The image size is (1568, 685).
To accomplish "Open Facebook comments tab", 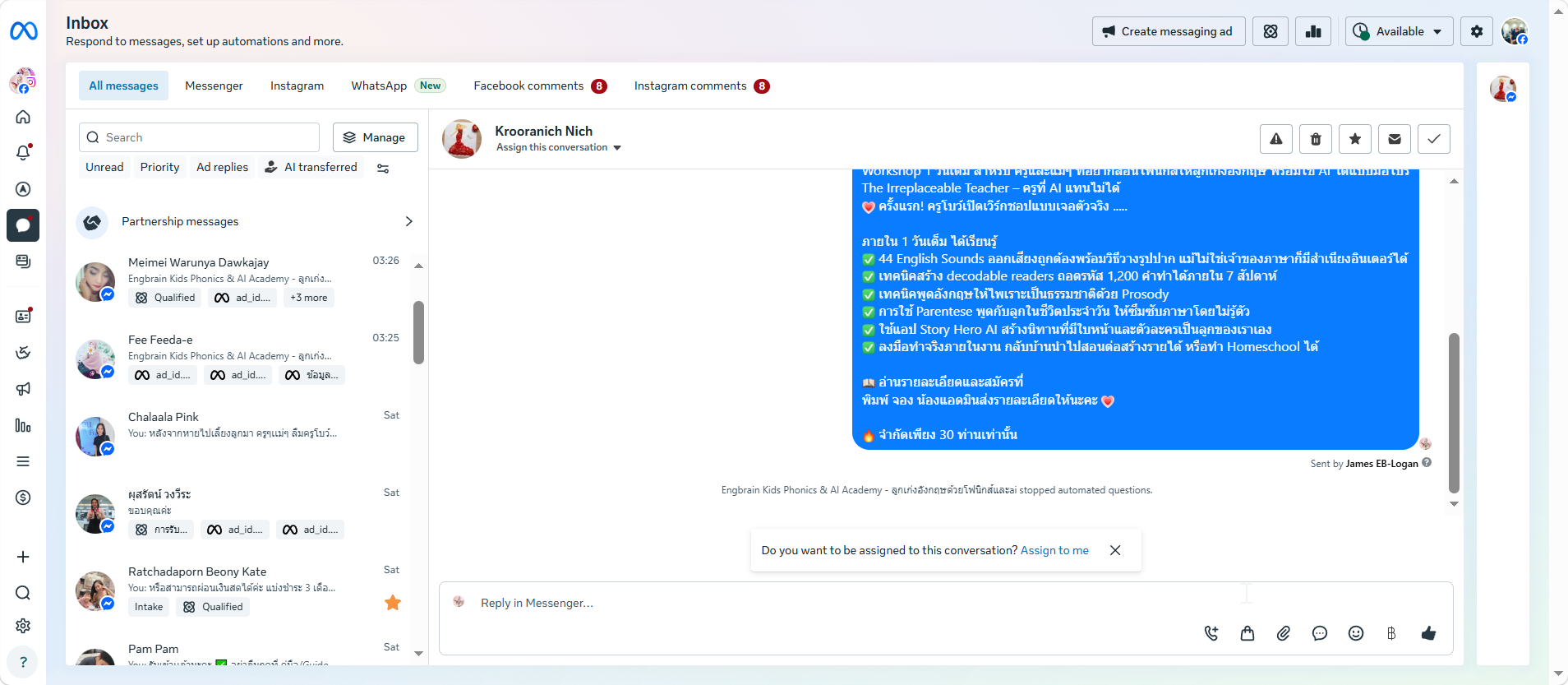I will pos(540,86).
